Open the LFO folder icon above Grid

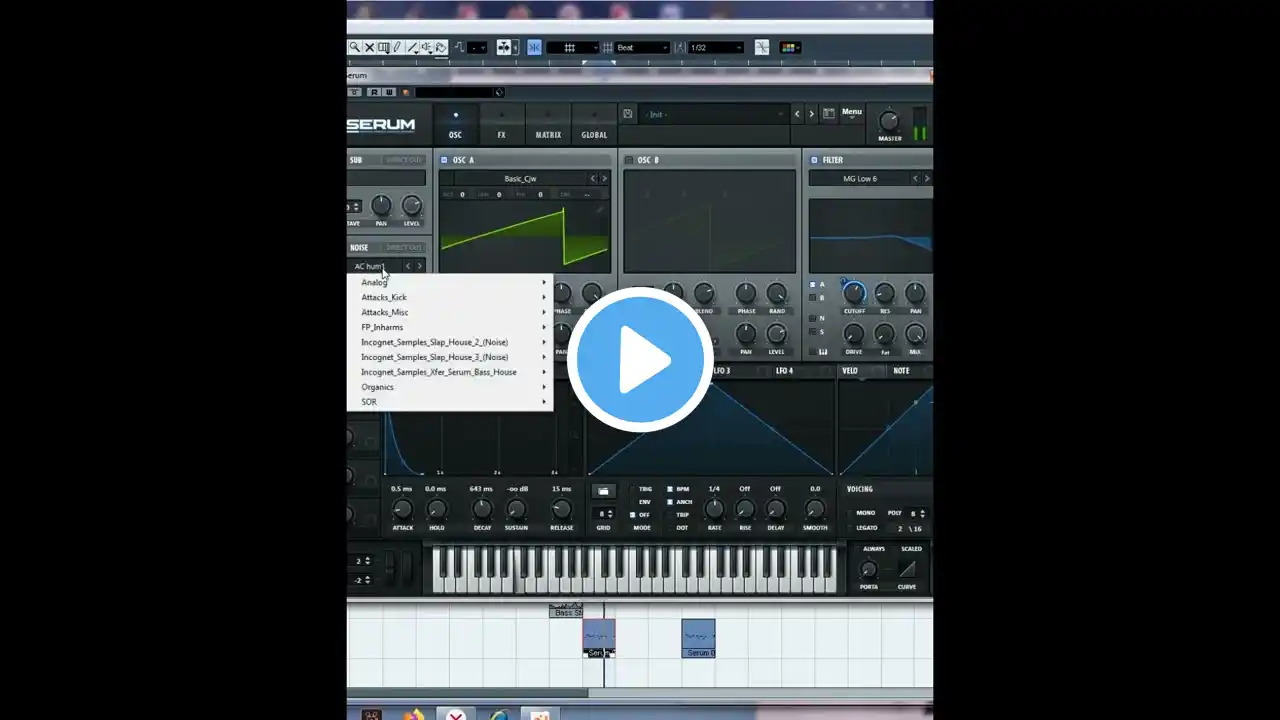(603, 491)
